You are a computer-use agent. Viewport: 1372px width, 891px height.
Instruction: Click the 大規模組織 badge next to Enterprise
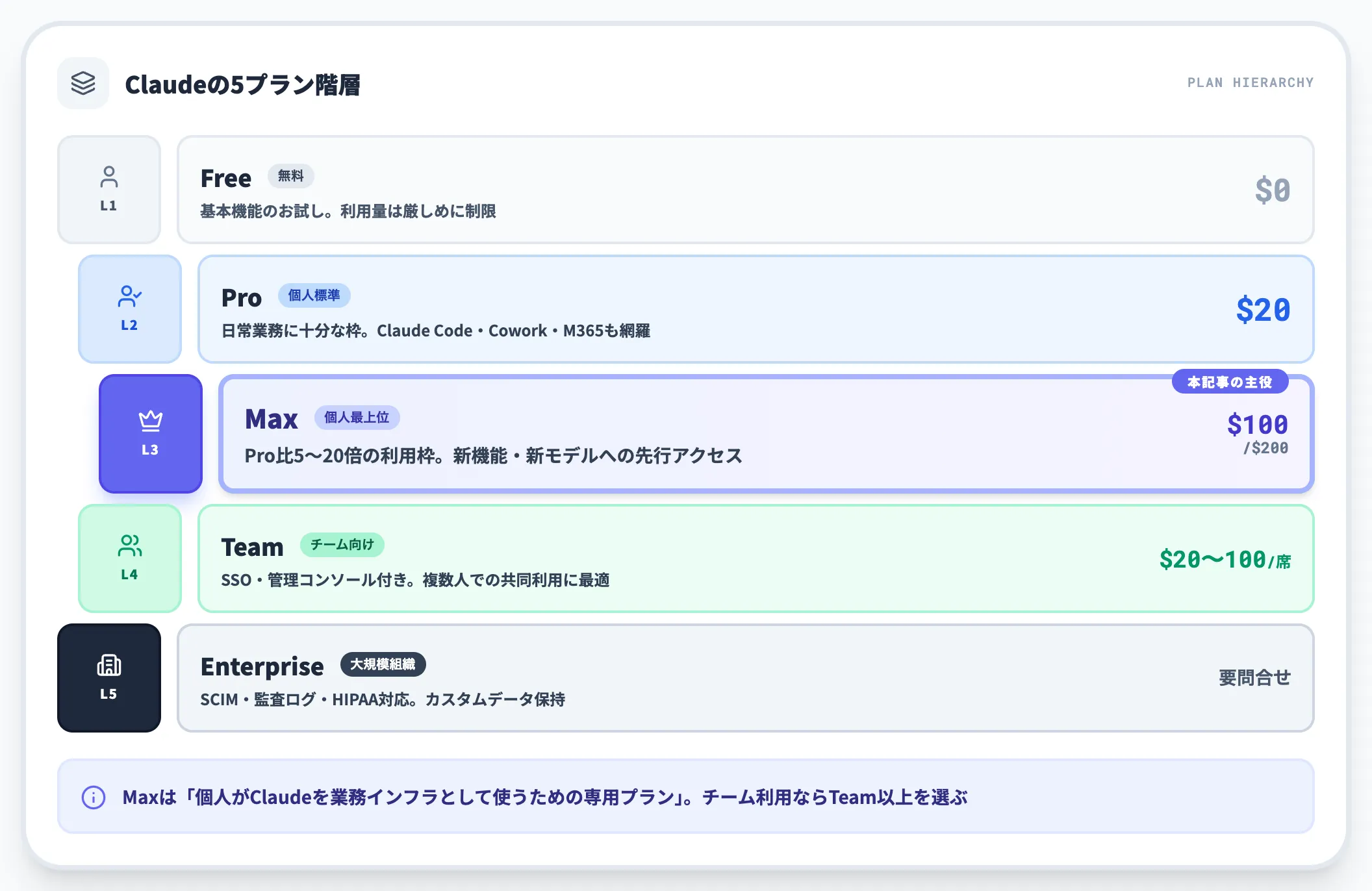(x=383, y=664)
